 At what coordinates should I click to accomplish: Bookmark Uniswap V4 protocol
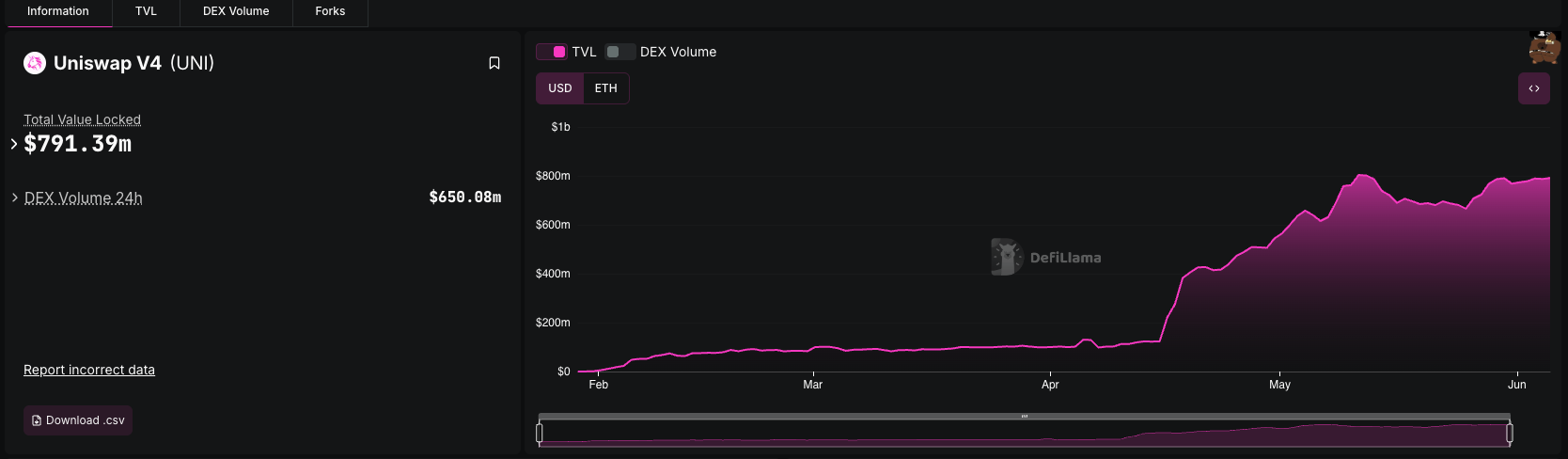[x=494, y=63]
